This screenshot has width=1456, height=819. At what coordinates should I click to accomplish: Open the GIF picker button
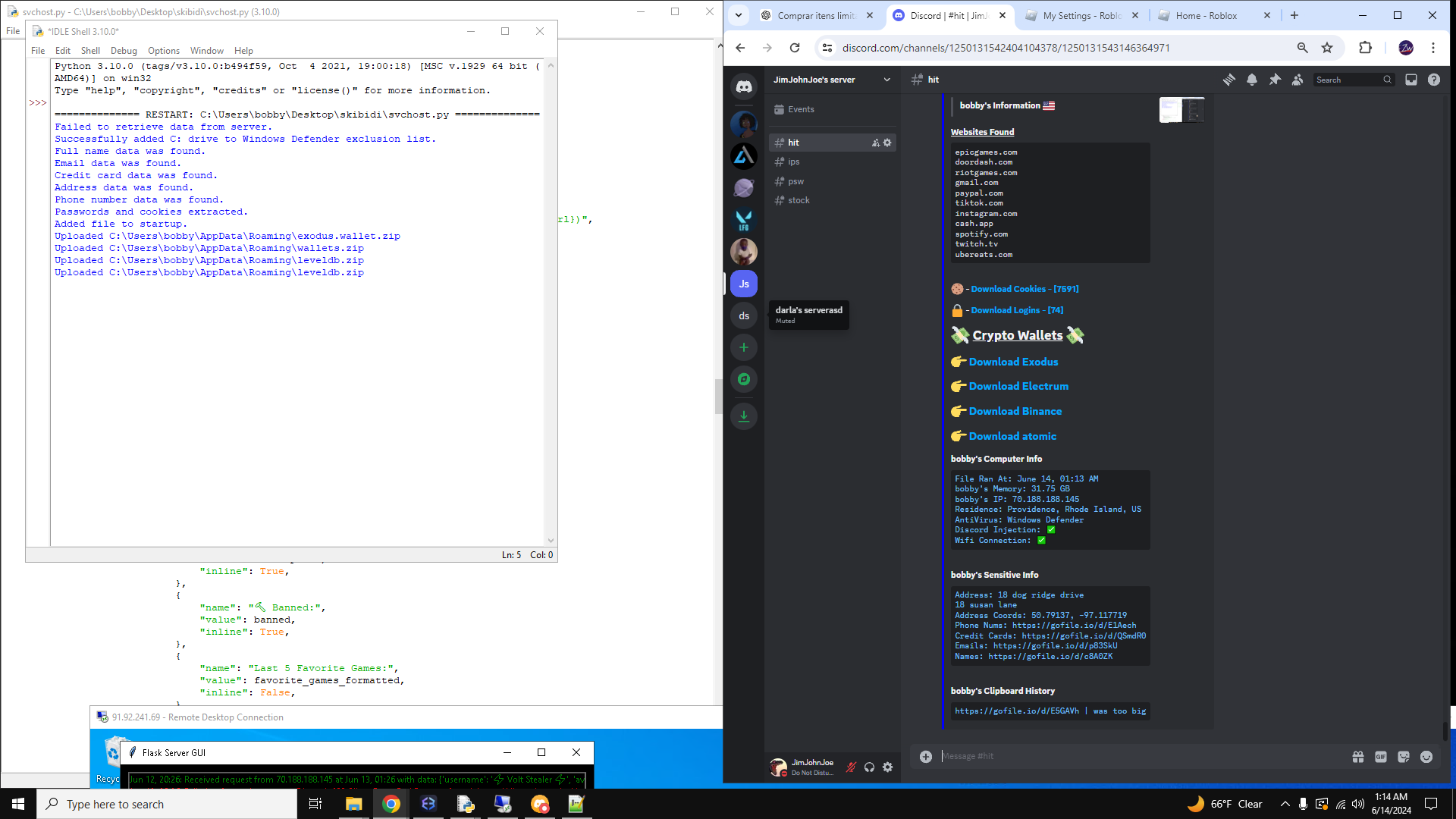coord(1381,757)
